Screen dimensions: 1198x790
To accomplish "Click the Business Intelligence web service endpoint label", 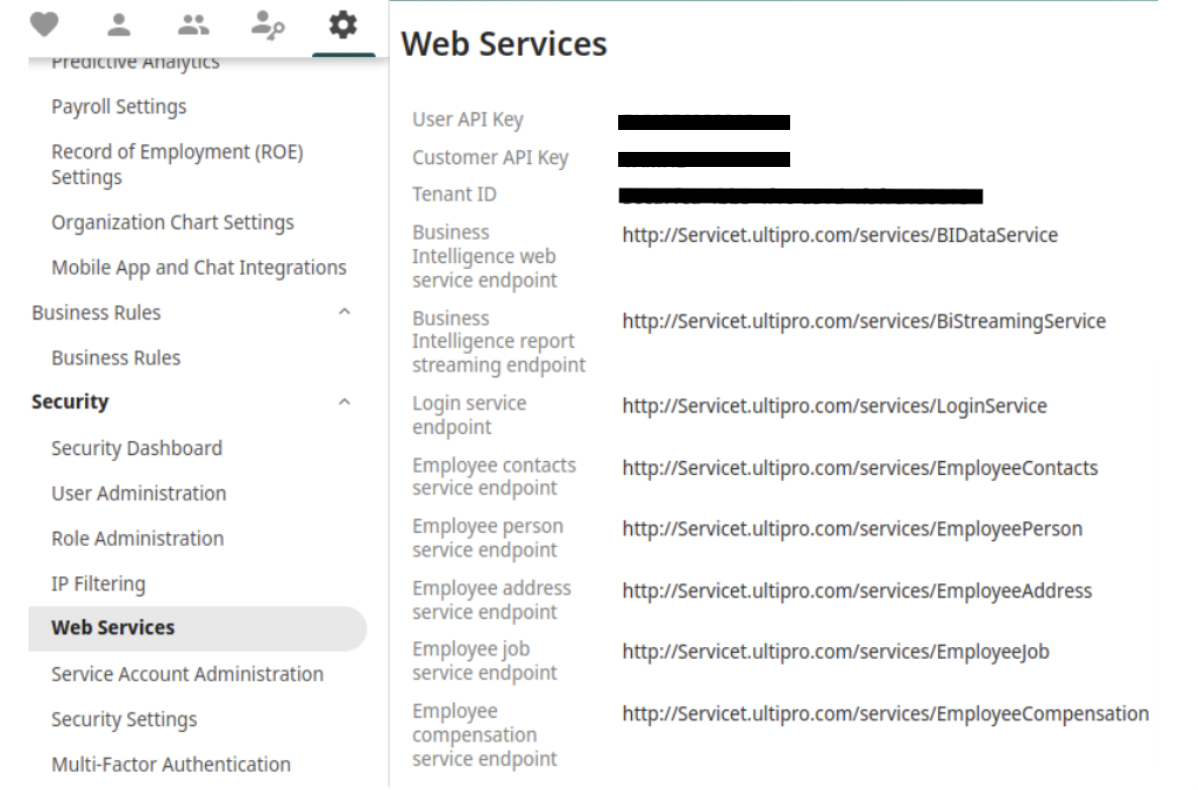I will (484, 257).
